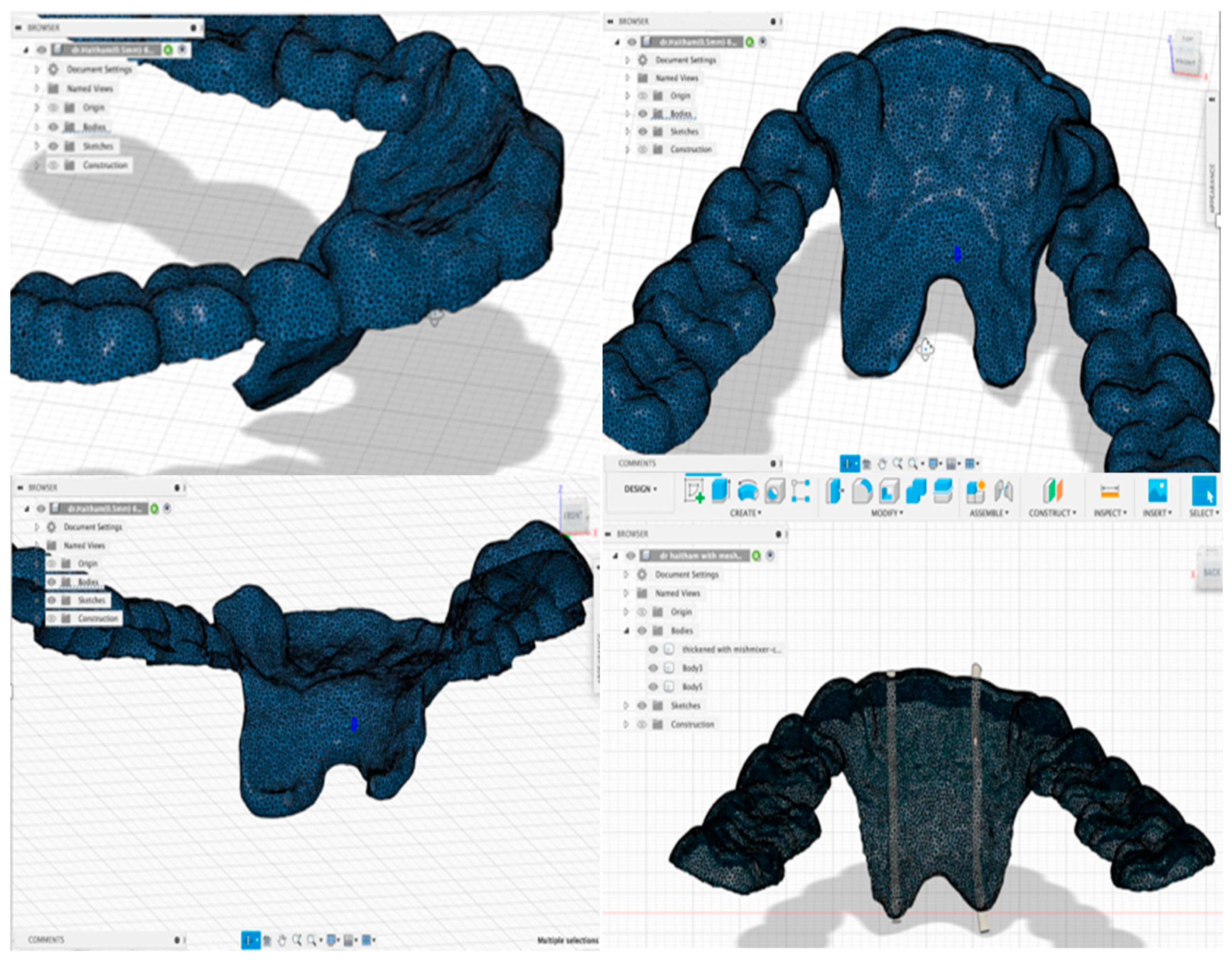The image size is (1232, 960).
Task: Click the Combine bodies icon
Action: coord(916,490)
